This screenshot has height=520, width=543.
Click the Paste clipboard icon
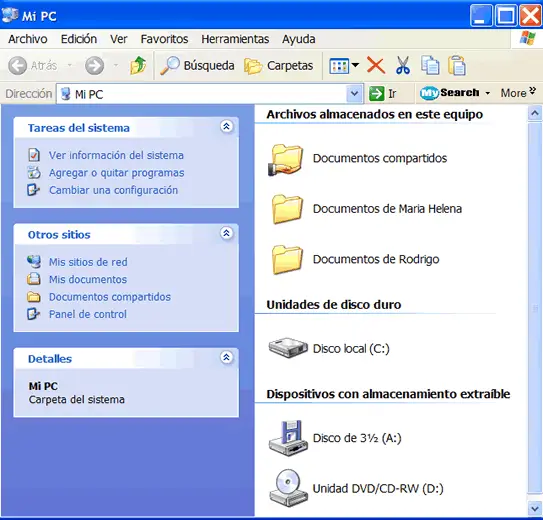click(457, 65)
